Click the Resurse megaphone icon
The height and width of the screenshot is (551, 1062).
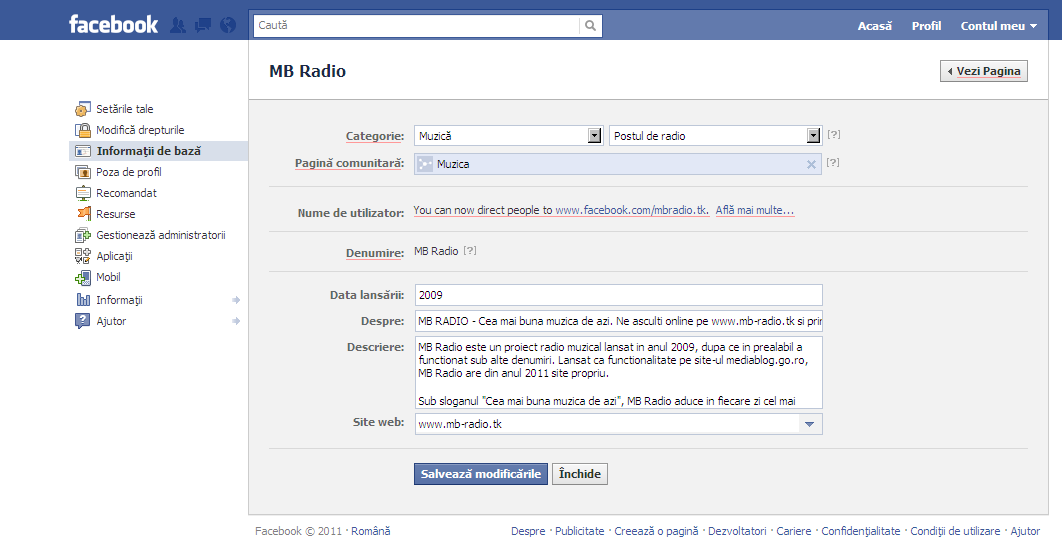(x=84, y=214)
